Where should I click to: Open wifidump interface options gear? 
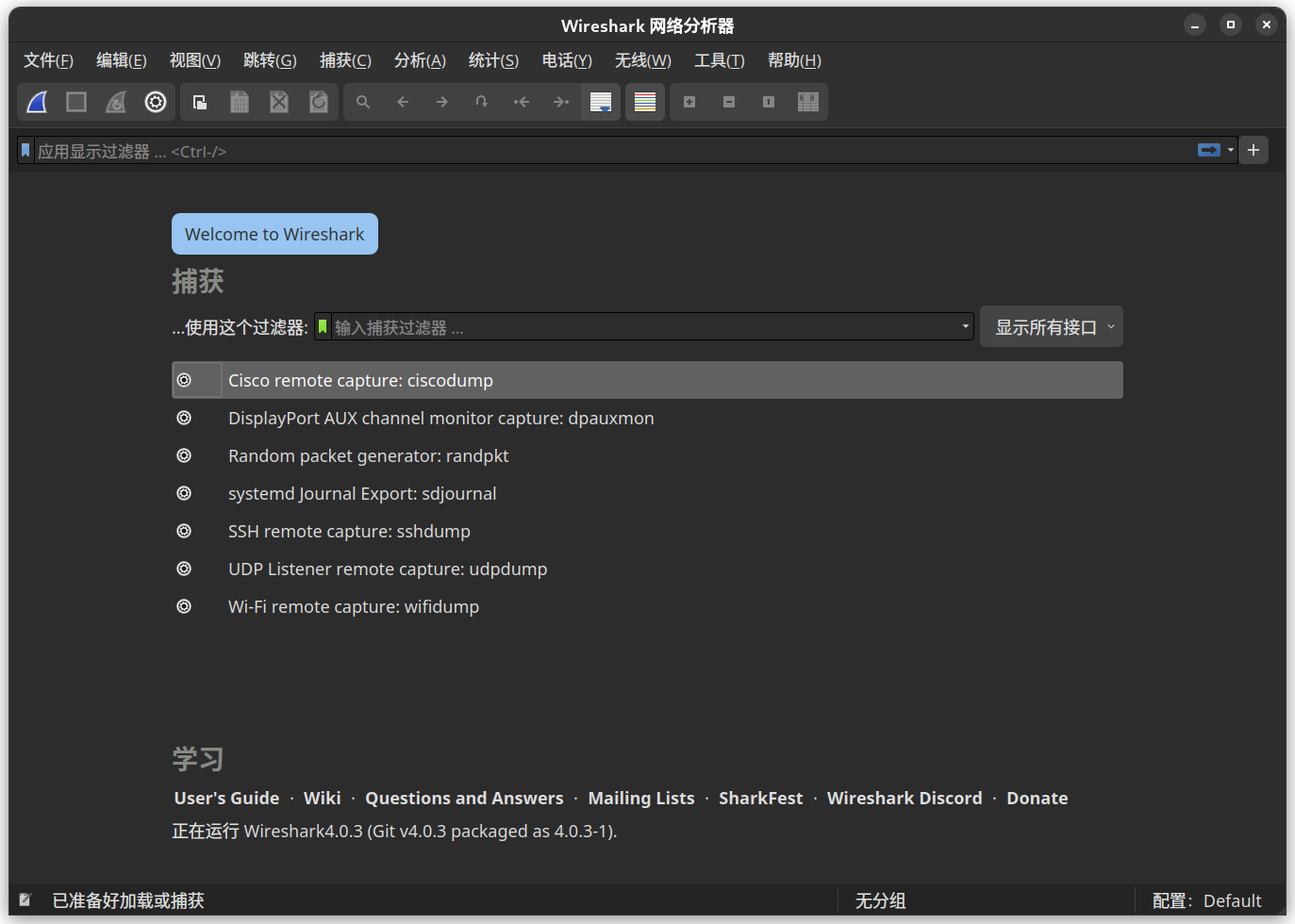click(x=184, y=606)
